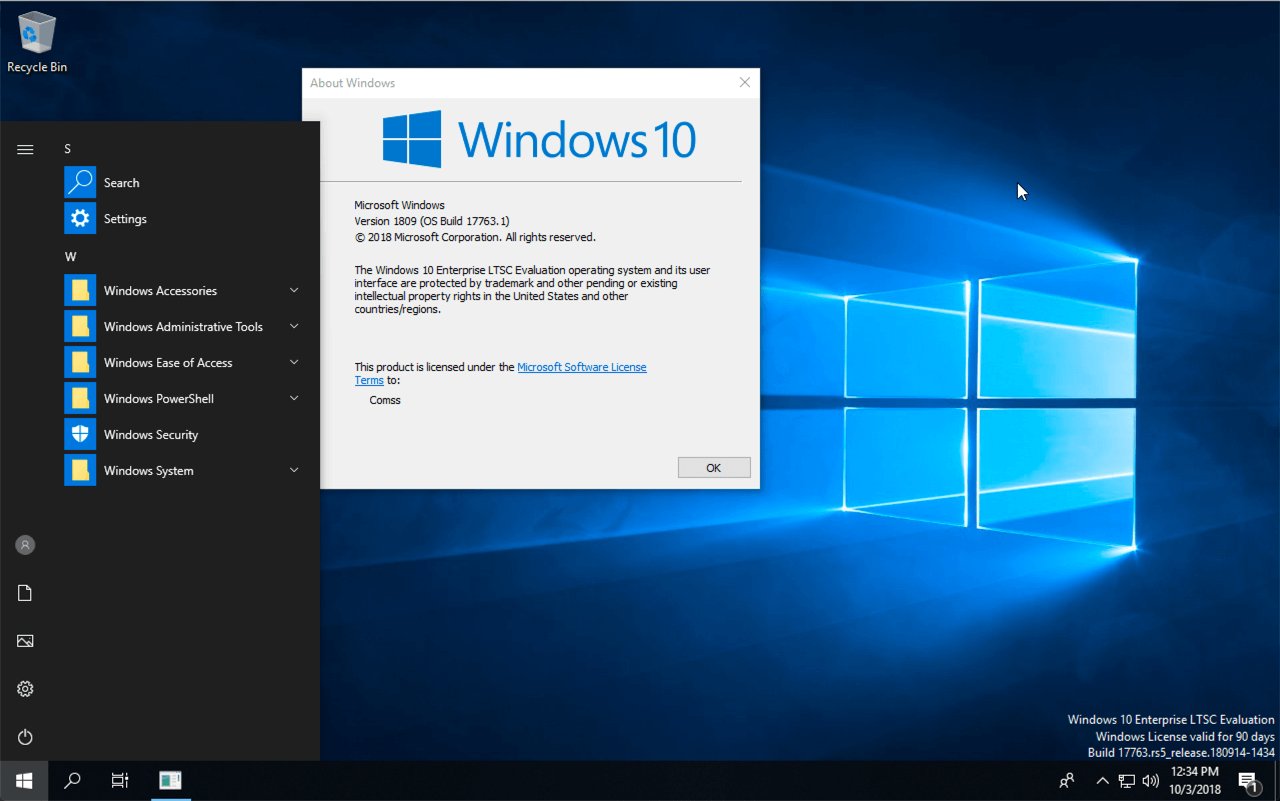Viewport: 1280px width, 801px height.
Task: Expand the Windows Ease of Access folder
Action: pyautogui.click(x=184, y=363)
